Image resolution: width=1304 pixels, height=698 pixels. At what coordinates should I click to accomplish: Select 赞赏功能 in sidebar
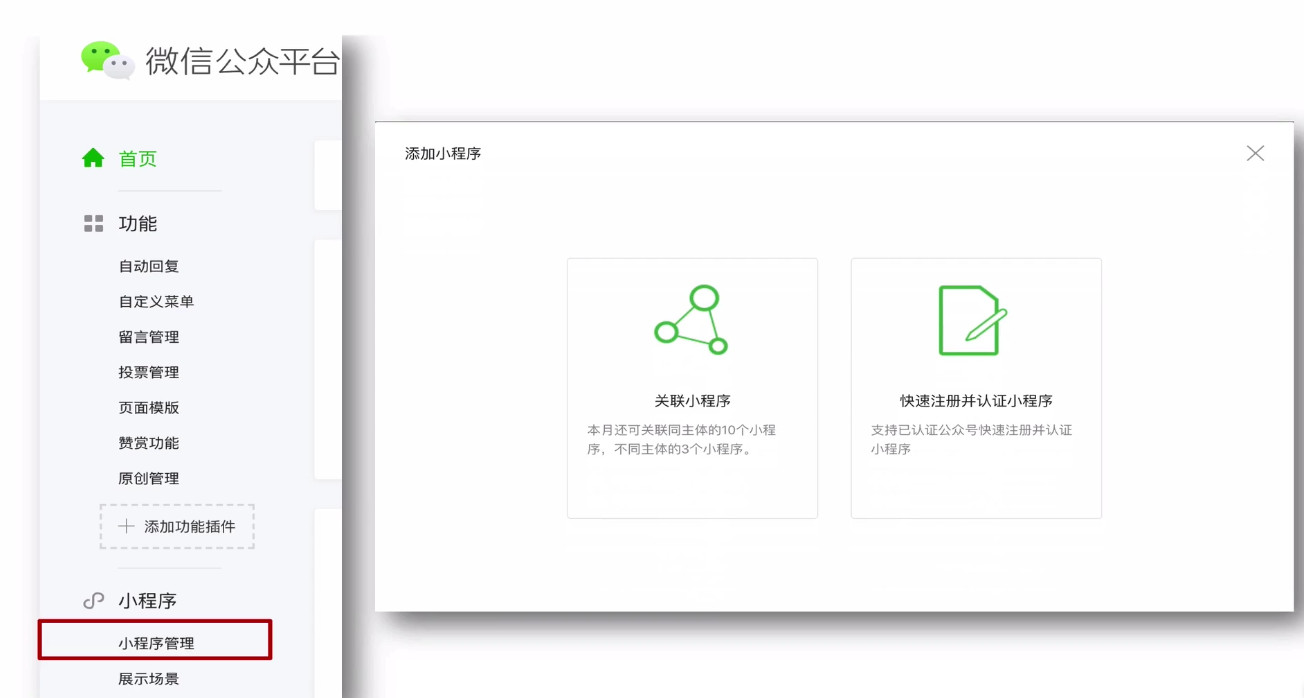(x=149, y=443)
